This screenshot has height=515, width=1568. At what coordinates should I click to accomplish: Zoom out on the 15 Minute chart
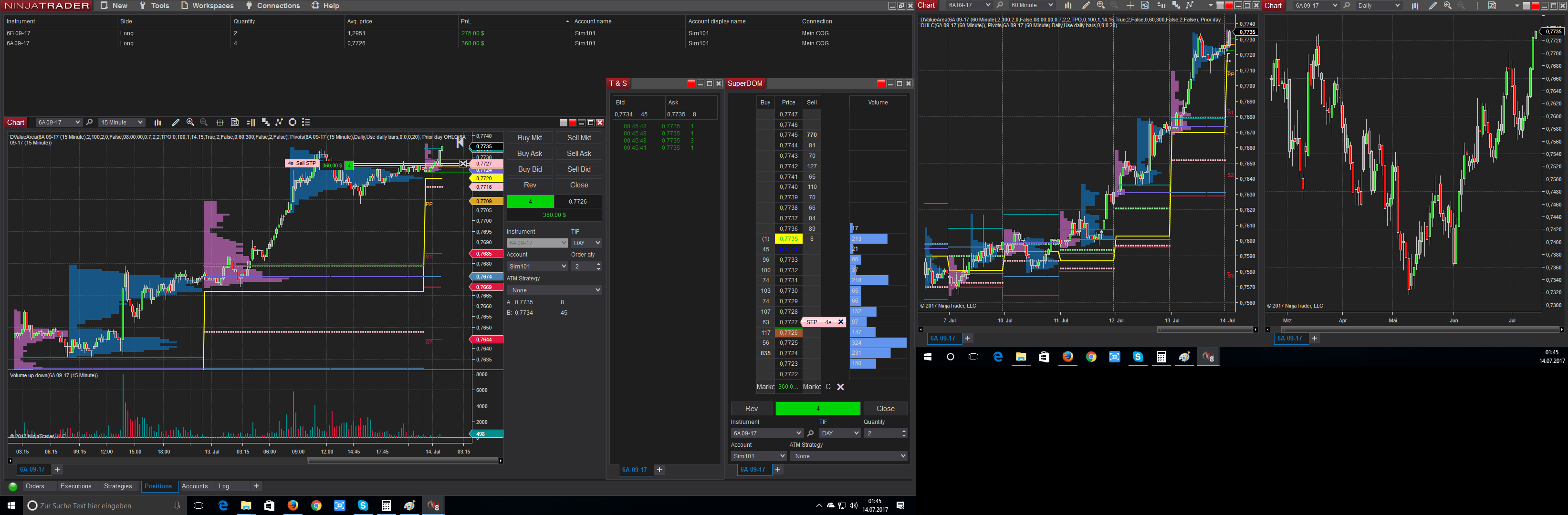pos(204,122)
